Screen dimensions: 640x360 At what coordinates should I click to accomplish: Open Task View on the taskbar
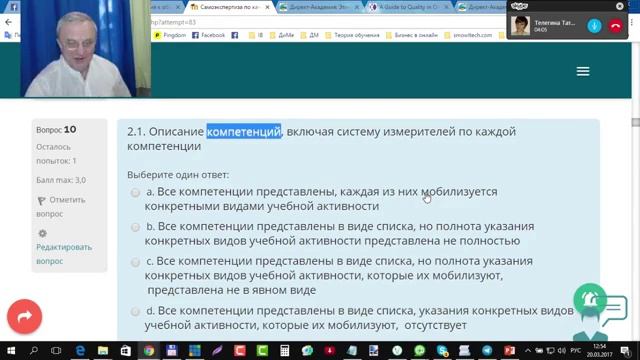(x=56, y=351)
